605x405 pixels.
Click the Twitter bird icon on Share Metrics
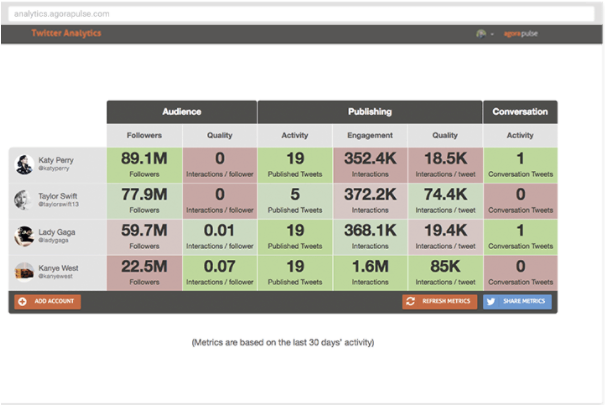491,301
